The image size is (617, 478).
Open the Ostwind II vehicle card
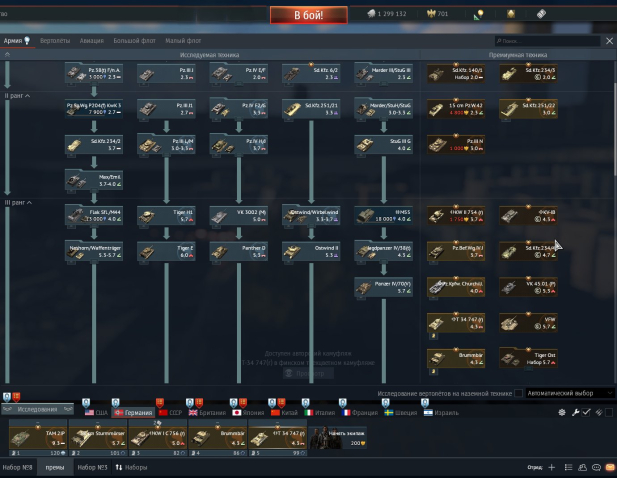pos(309,251)
